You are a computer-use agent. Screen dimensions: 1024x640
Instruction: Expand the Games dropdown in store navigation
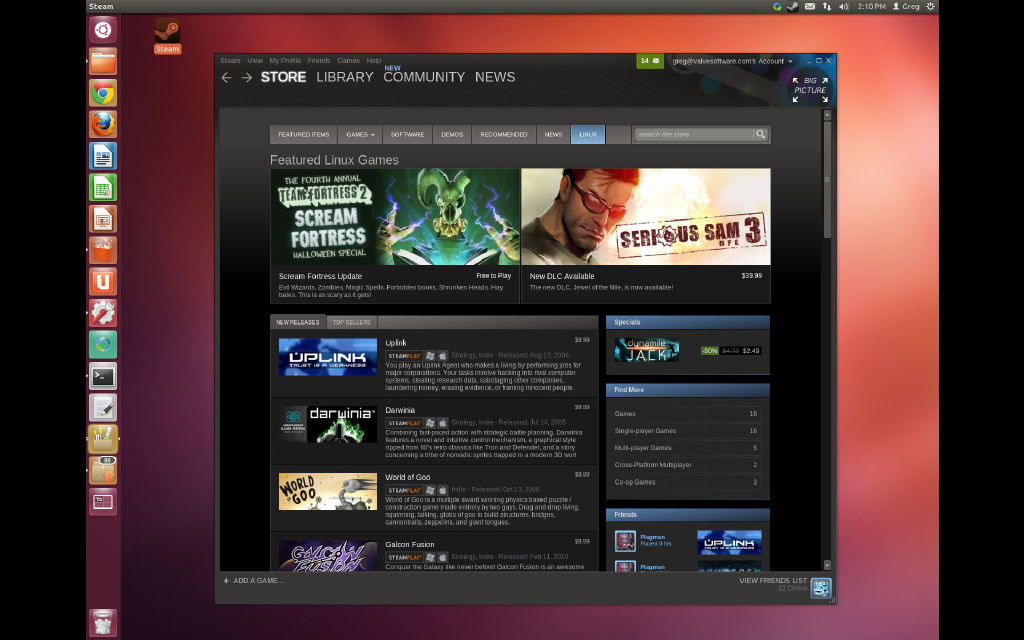pos(360,135)
